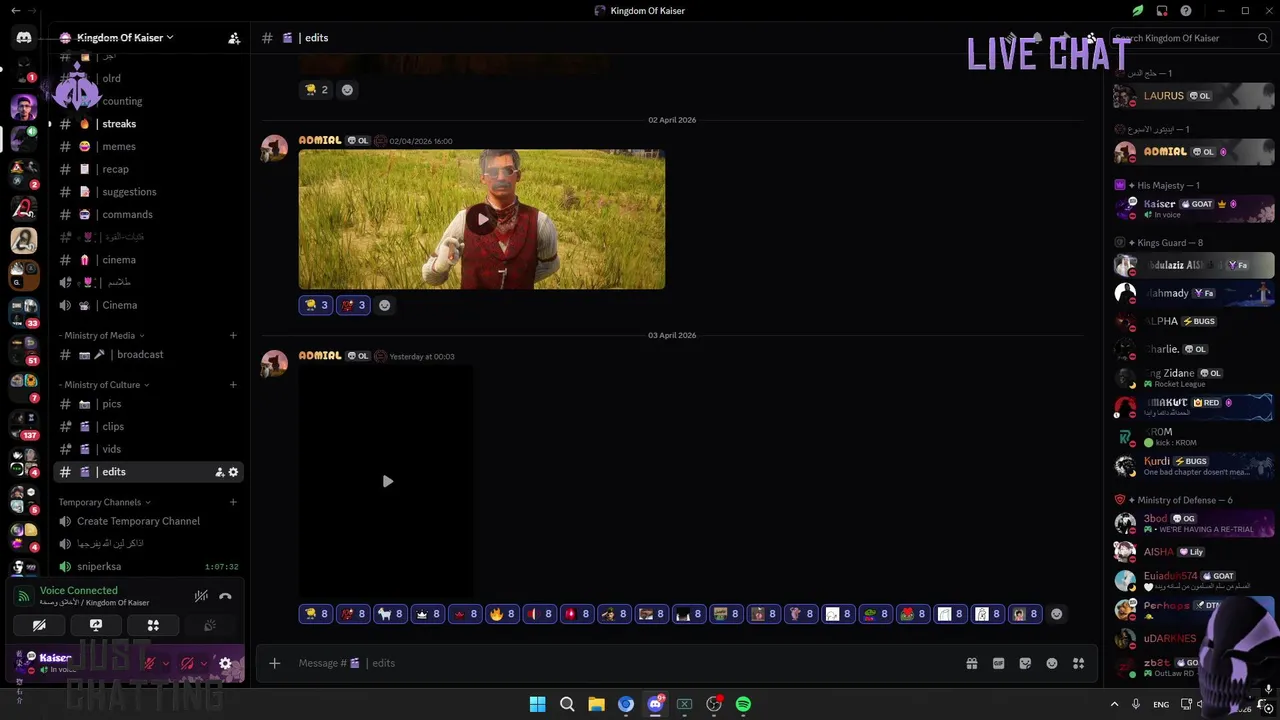1280x720 pixels.
Task: Open voice activities launcher button
Action: pos(153,625)
